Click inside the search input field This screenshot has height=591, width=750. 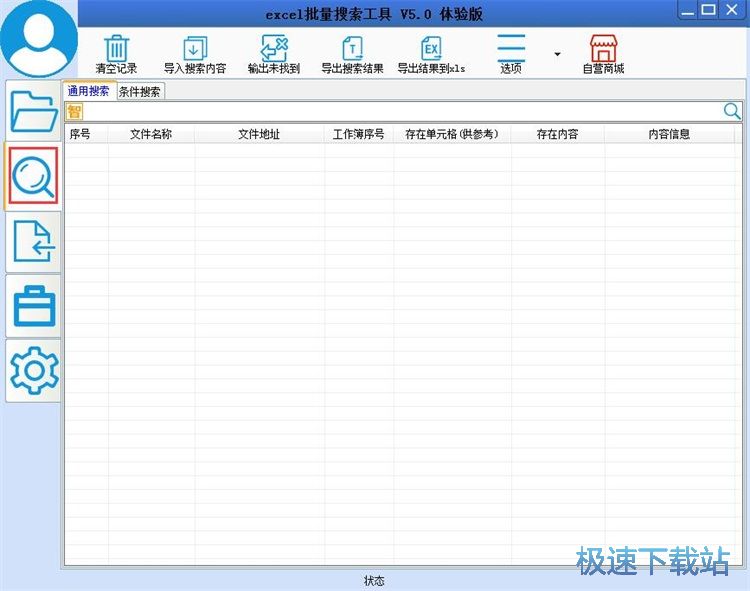(402, 112)
